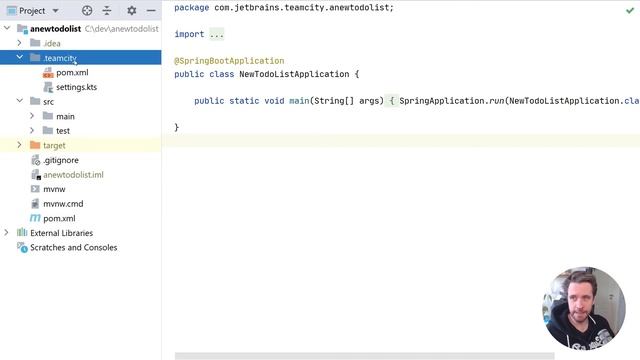This screenshot has height=360, width=640.
Task: Open Project panel settings gear
Action: coord(131,11)
